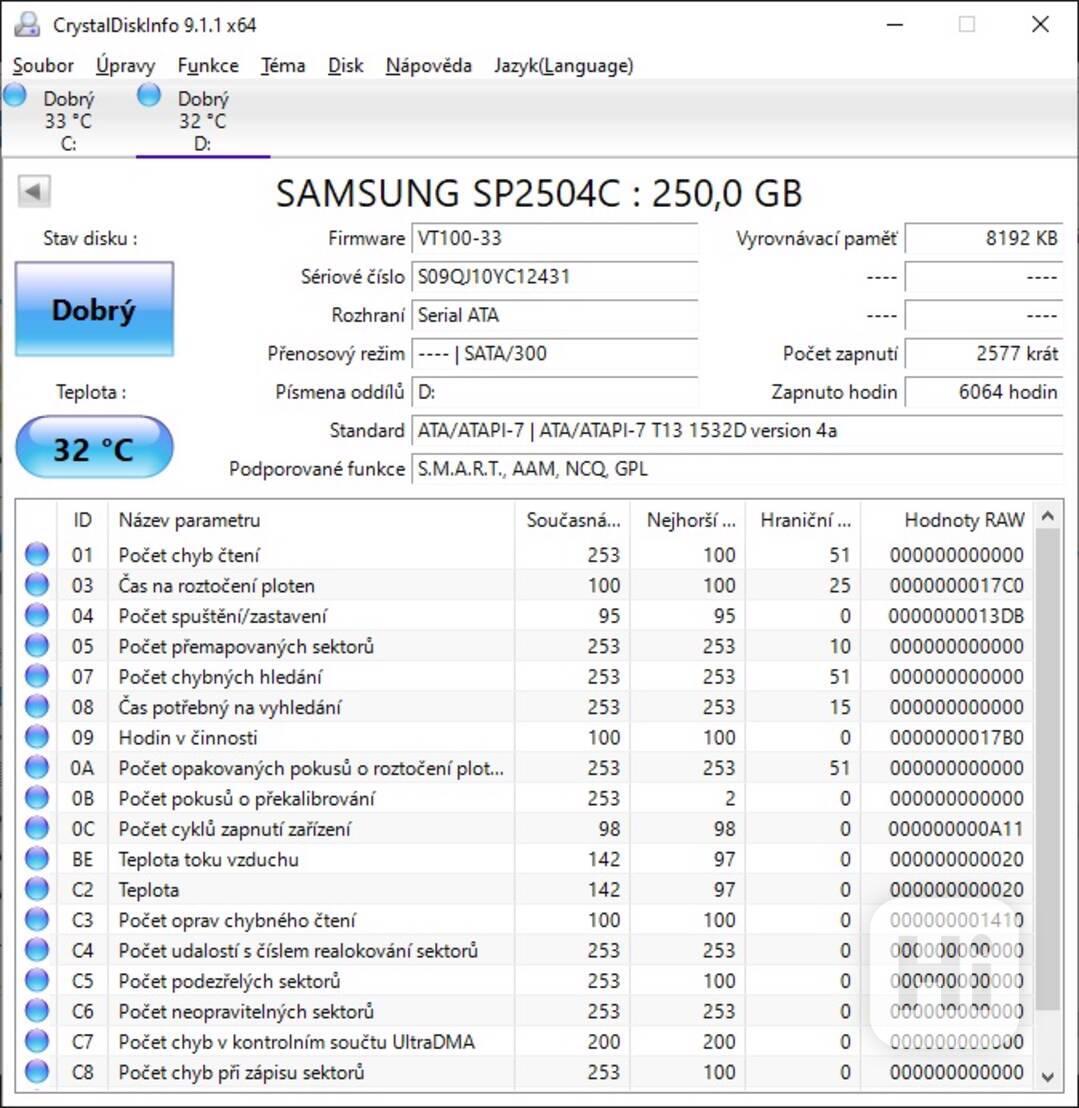
Task: Click the Nejhorší column header
Action: point(688,520)
